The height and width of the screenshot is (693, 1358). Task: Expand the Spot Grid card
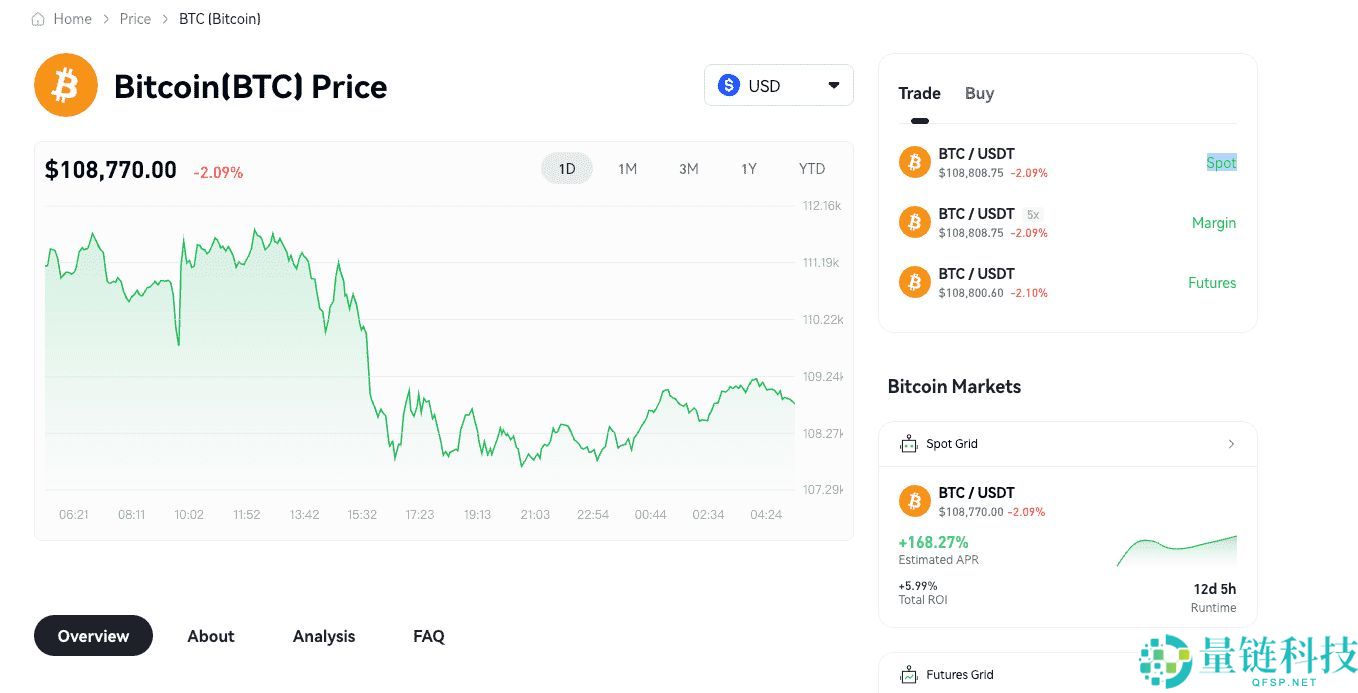pos(1231,443)
